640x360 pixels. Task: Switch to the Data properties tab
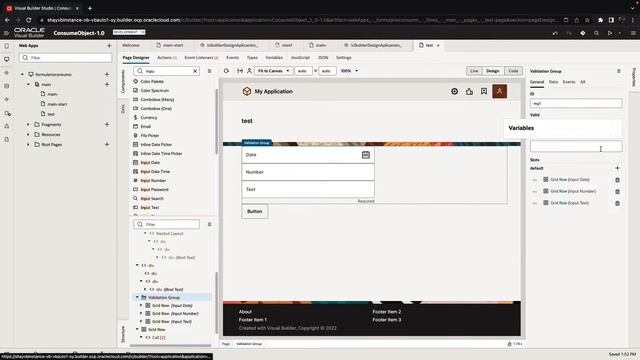pyautogui.click(x=553, y=82)
